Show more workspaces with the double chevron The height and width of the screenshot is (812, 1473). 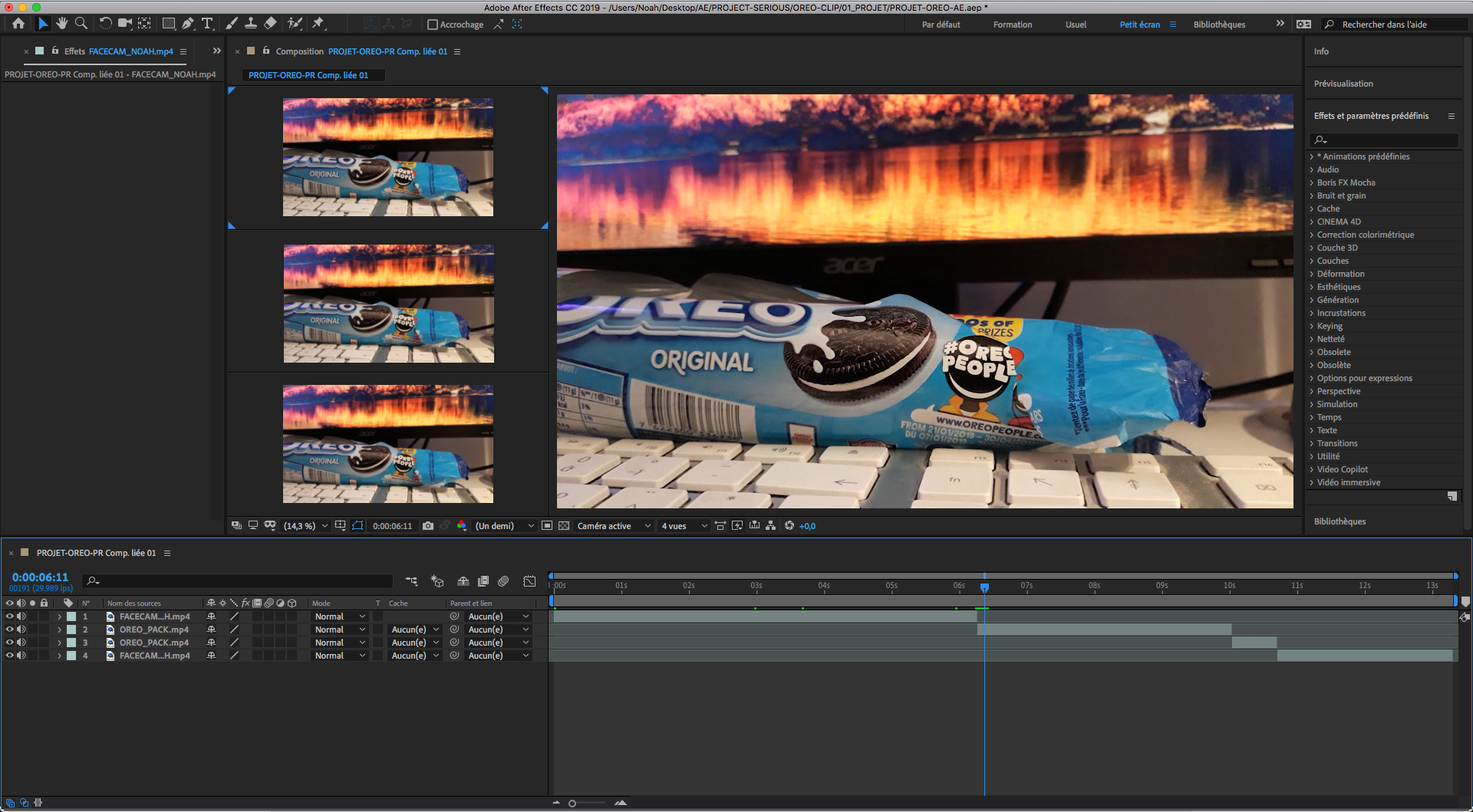tap(1280, 24)
